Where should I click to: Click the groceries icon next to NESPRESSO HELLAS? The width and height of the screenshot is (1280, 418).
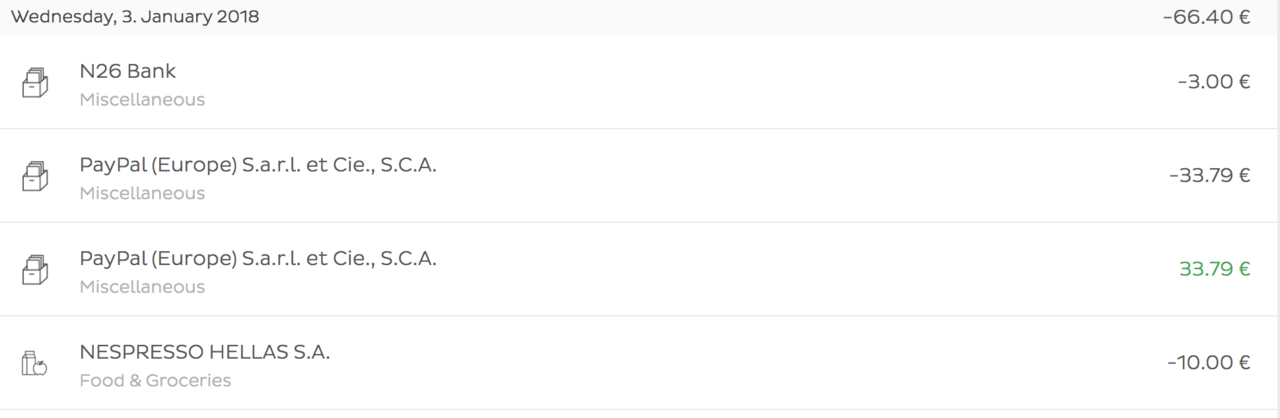coord(35,363)
